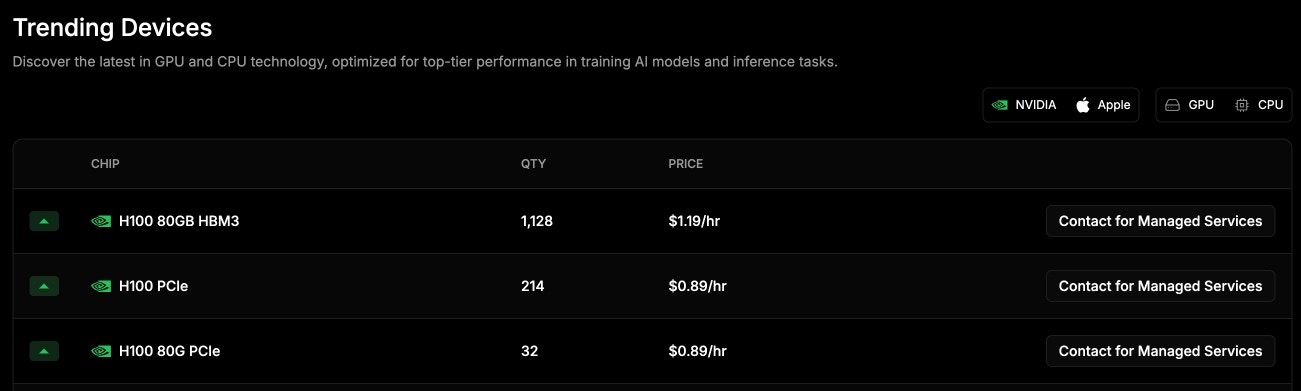Switch the device type to GPU
This screenshot has height=391, width=1301.
tap(1189, 105)
